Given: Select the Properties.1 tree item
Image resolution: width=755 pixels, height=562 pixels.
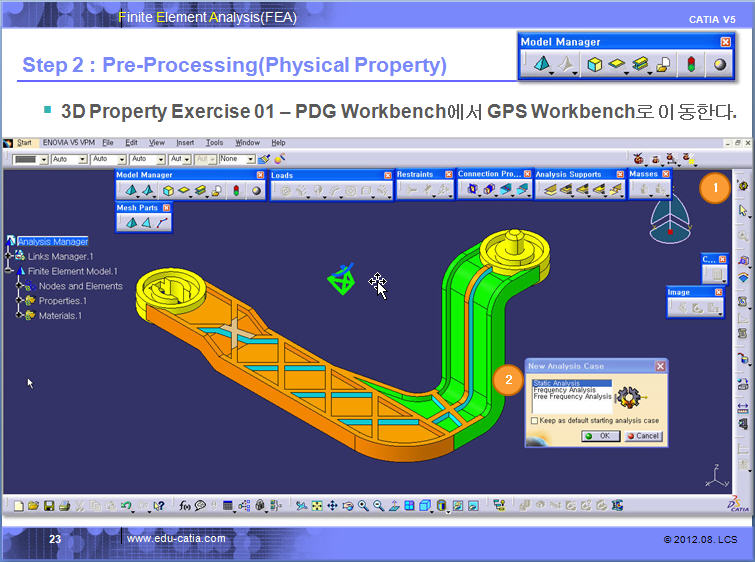Looking at the screenshot, I should (63, 301).
